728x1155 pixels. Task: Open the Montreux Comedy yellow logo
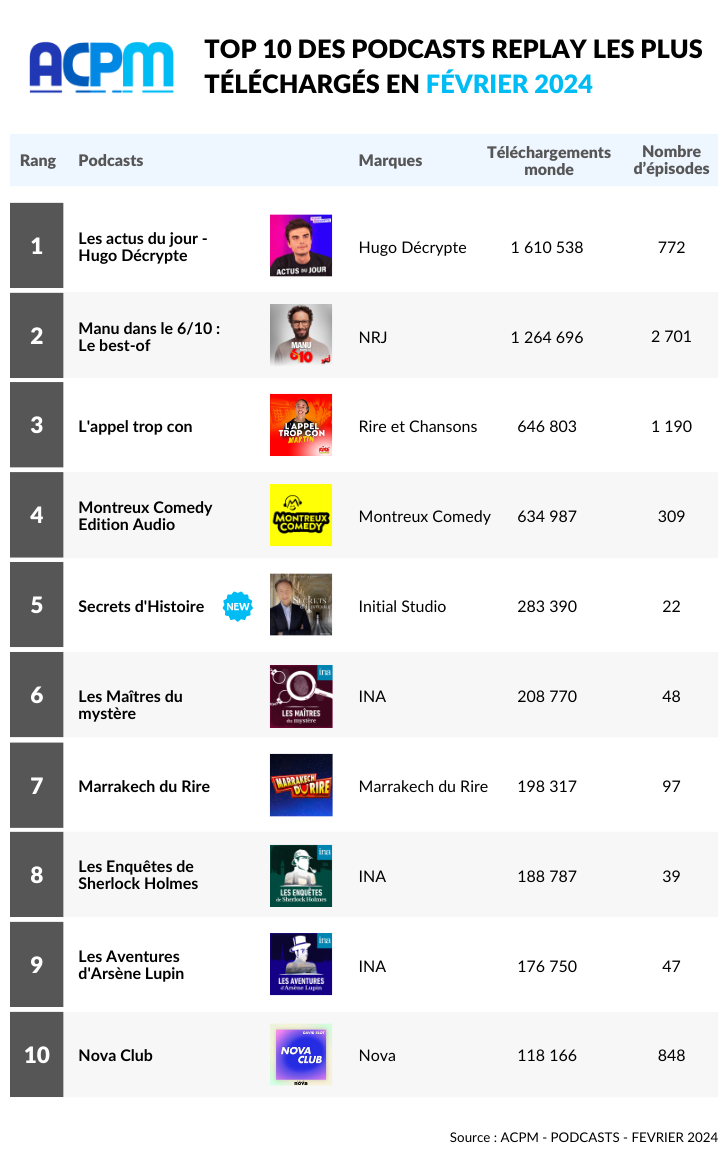[301, 515]
